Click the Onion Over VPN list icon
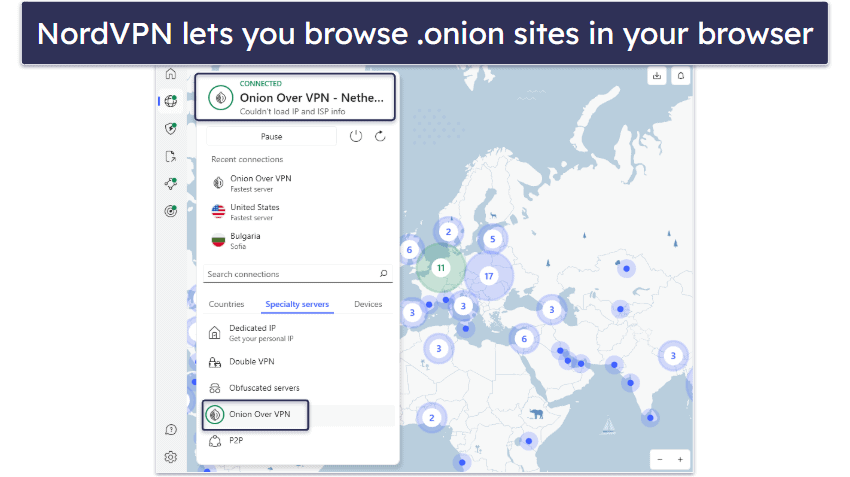The height and width of the screenshot is (477, 850). pos(215,415)
